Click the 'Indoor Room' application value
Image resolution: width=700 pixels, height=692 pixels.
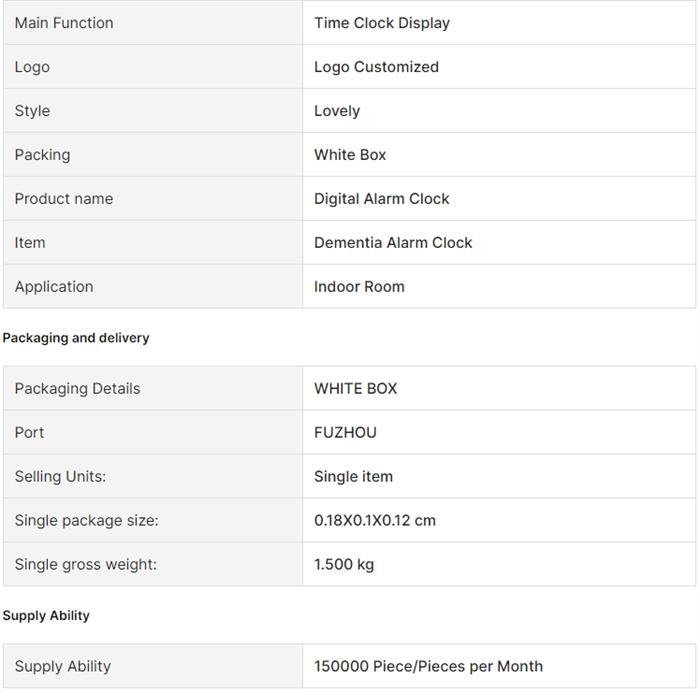[x=359, y=287]
